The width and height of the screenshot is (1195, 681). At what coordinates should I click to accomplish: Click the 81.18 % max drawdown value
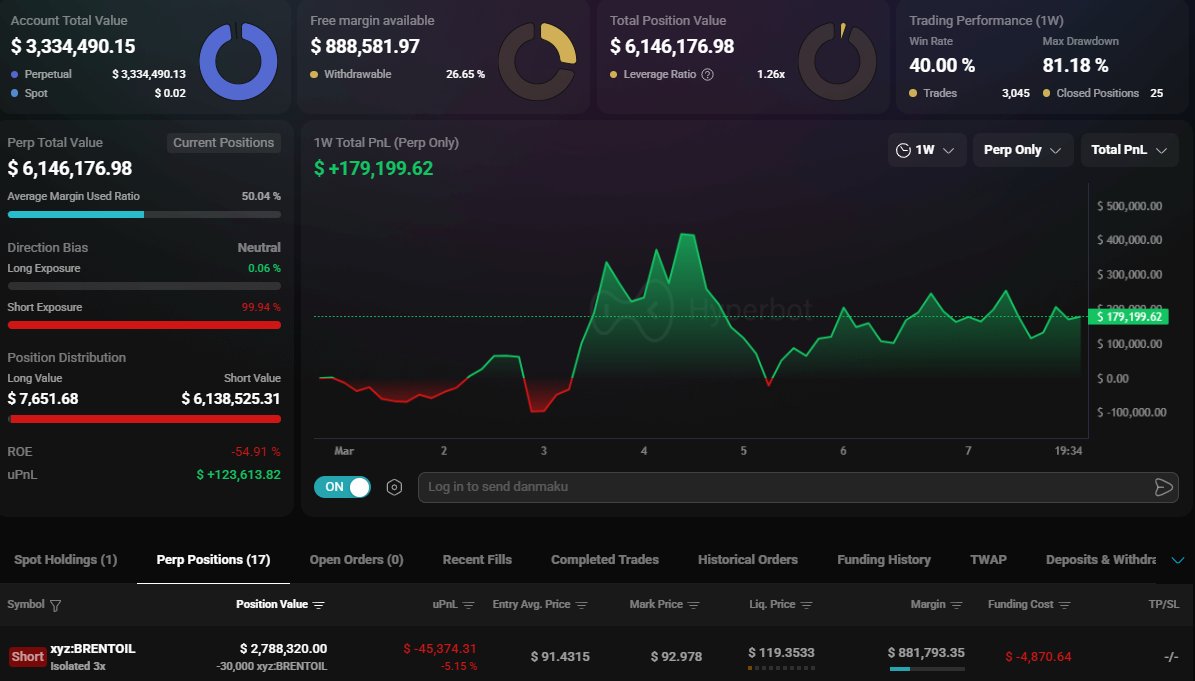click(1075, 66)
